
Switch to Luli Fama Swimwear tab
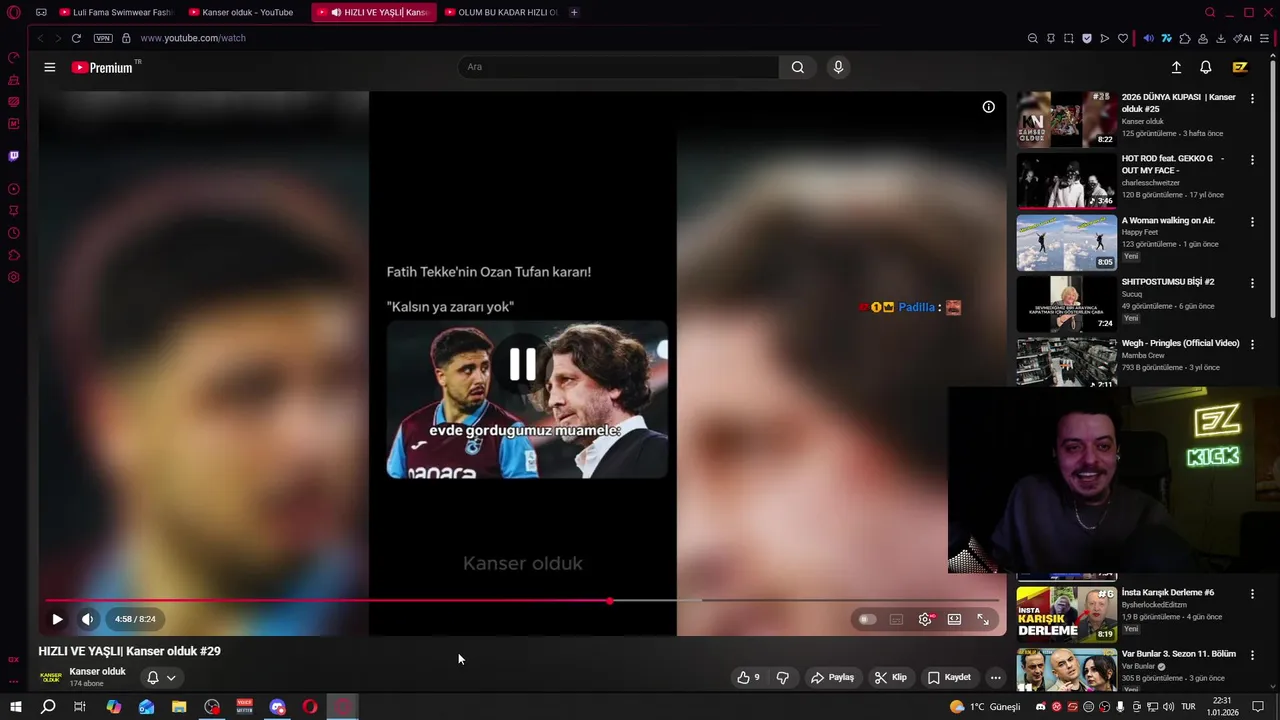coord(115,12)
